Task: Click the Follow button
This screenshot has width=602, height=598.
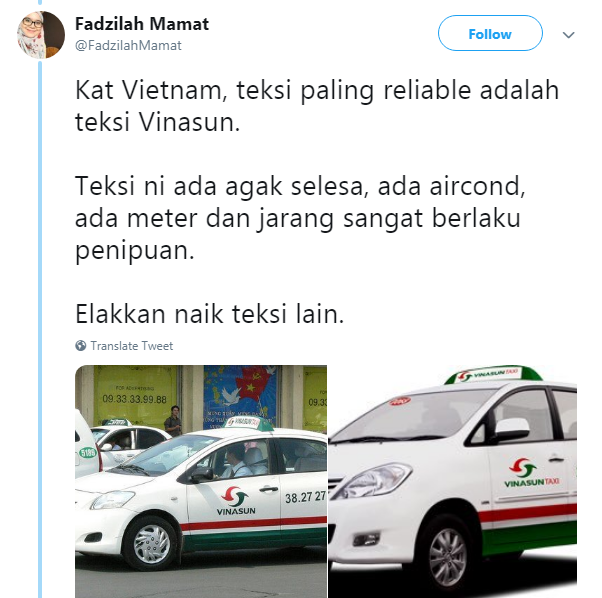Action: [490, 33]
